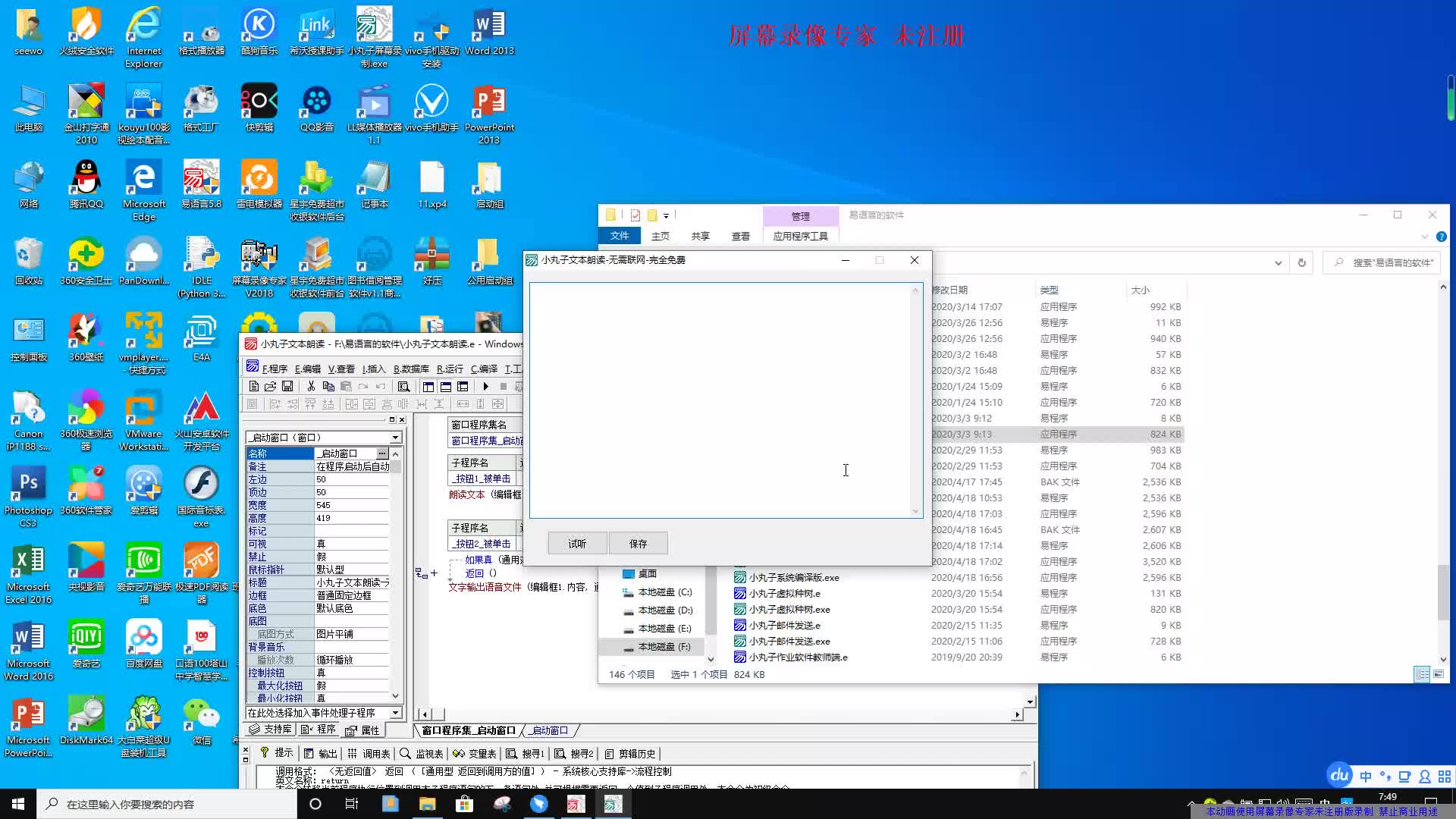Click the Stop square icon in E-language toolbar
This screenshot has width=1456, height=819.
(x=503, y=386)
